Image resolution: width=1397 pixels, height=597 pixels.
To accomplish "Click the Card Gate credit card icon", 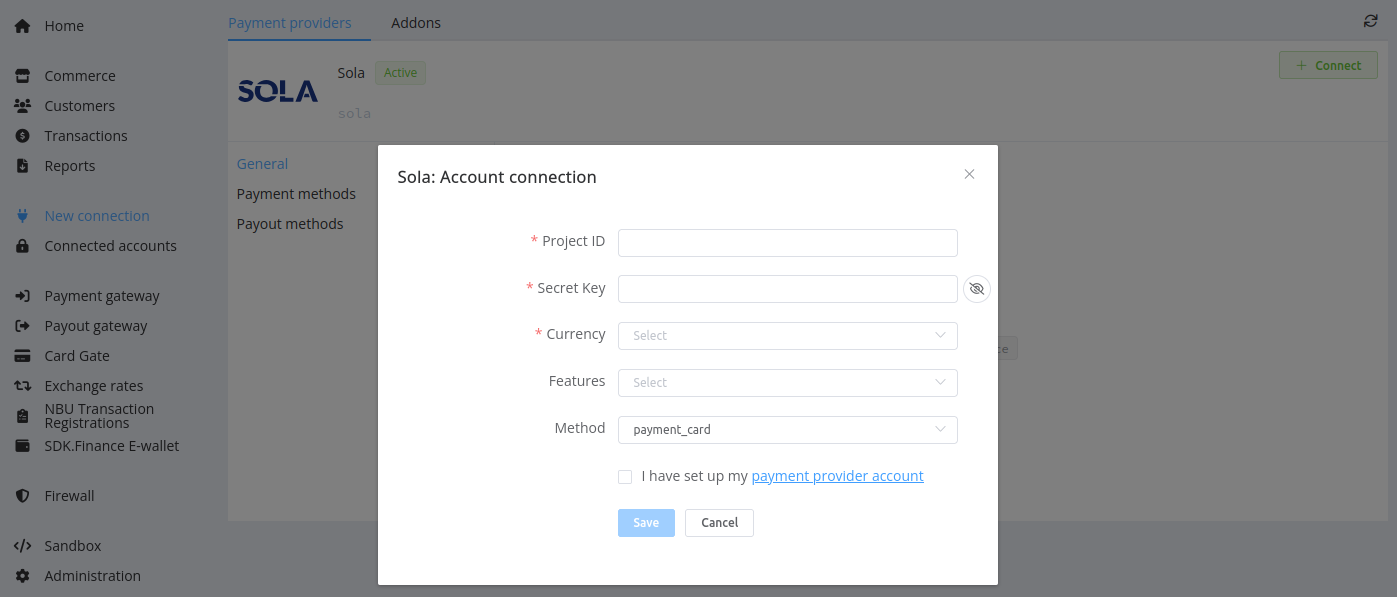I will pyautogui.click(x=22, y=356).
